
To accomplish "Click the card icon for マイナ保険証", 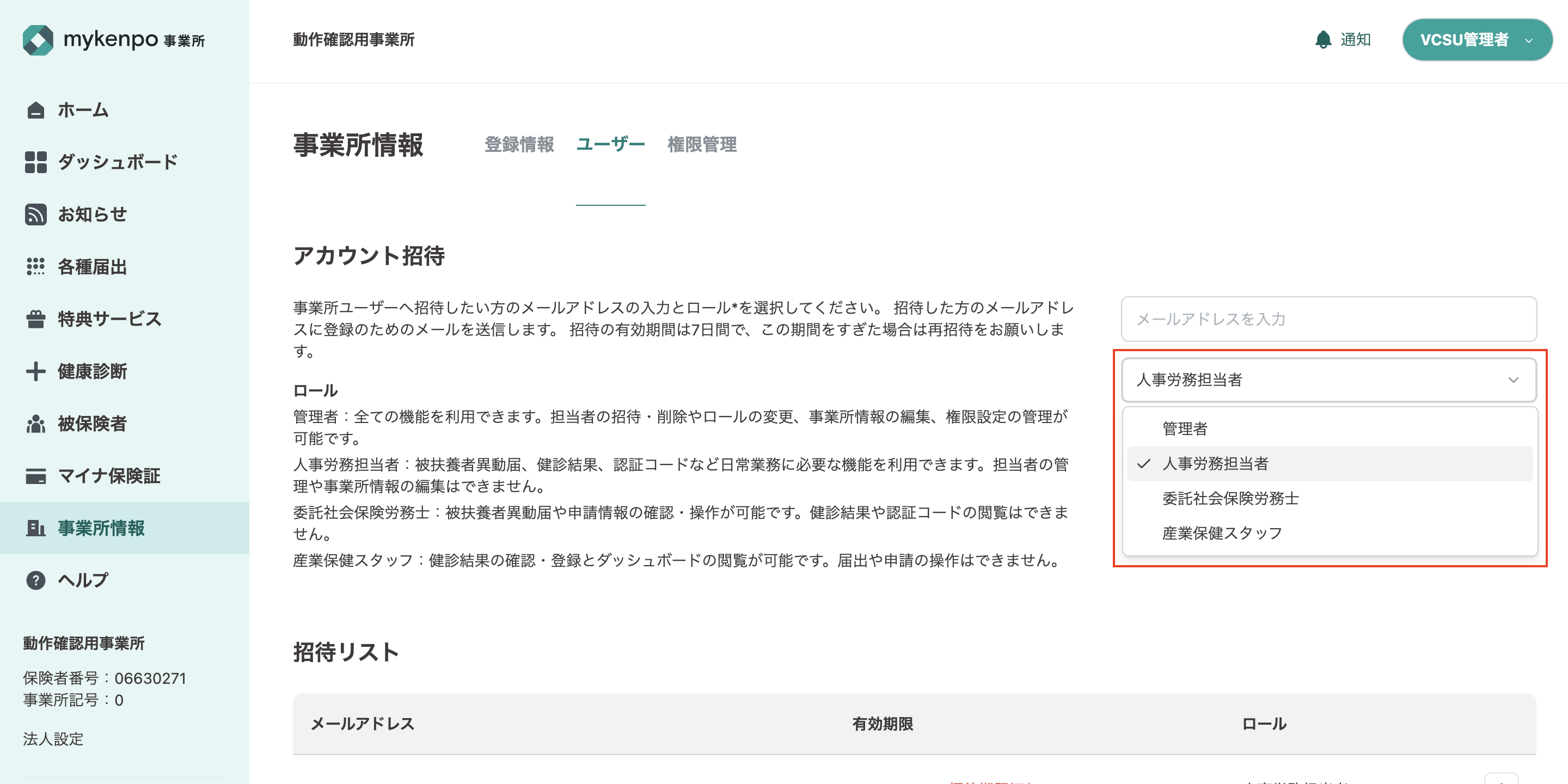I will [x=35, y=476].
